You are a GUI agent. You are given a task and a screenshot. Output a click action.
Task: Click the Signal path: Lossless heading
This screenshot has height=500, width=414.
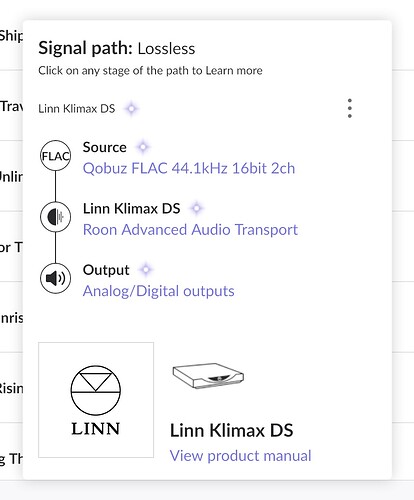pyautogui.click(x=117, y=48)
